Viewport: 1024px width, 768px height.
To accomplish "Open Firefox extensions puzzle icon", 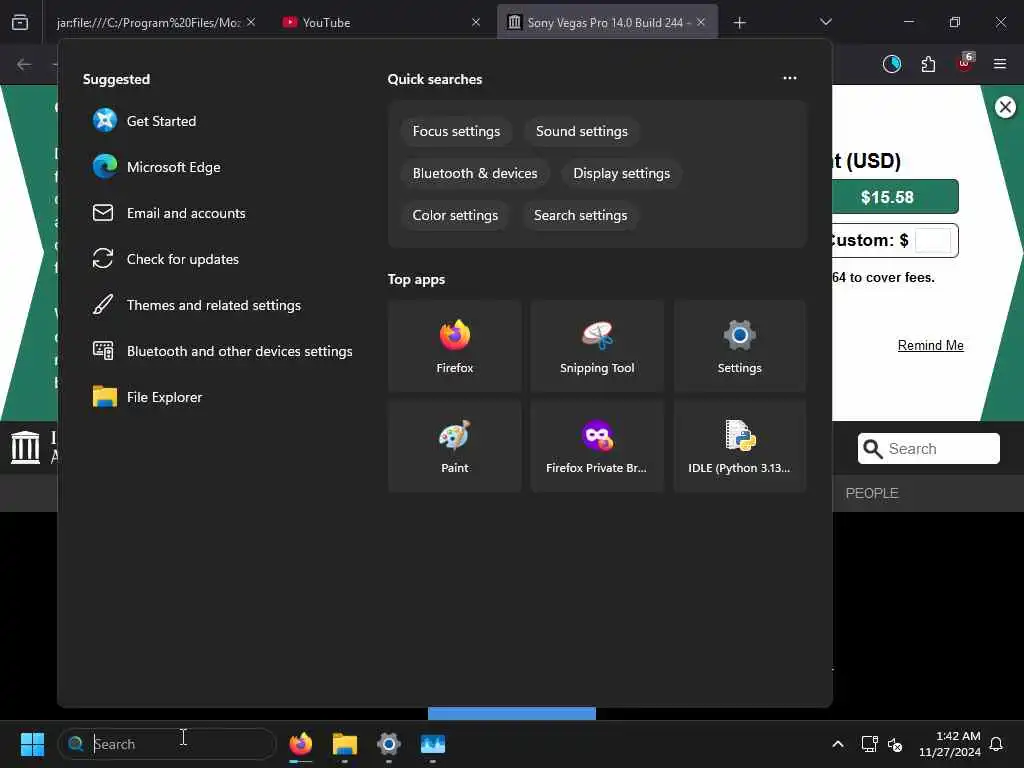I will click(x=928, y=64).
